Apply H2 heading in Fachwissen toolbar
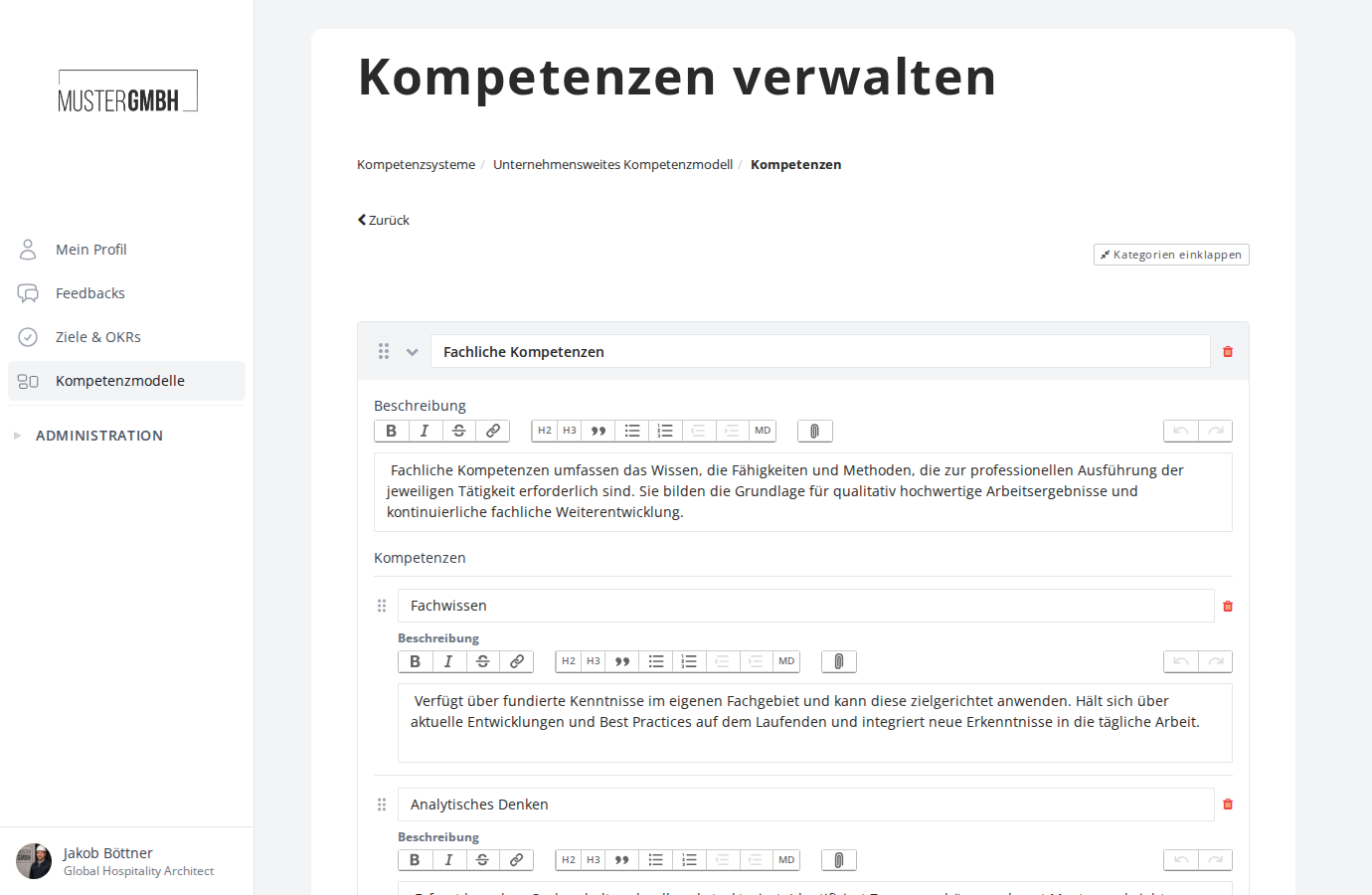 pyautogui.click(x=569, y=661)
